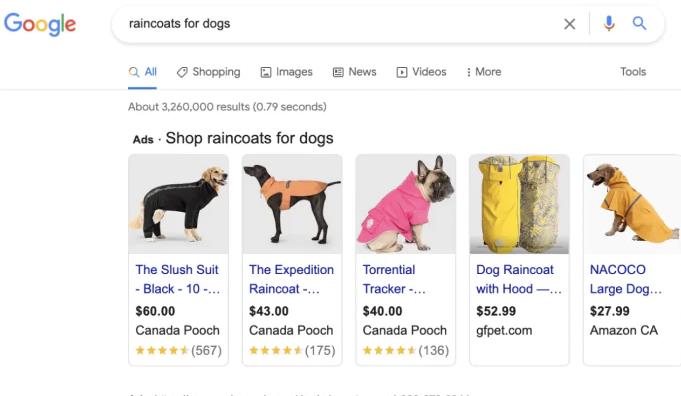Click the Google logo
The image size is (681, 396).
[x=40, y=24]
